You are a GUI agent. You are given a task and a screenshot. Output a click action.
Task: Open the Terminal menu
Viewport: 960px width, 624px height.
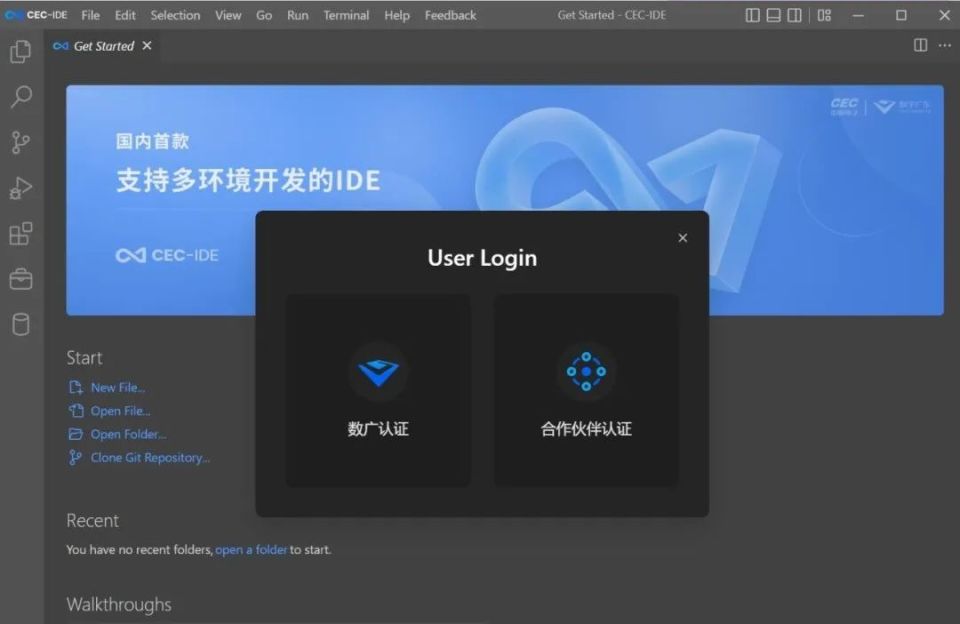click(x=346, y=15)
